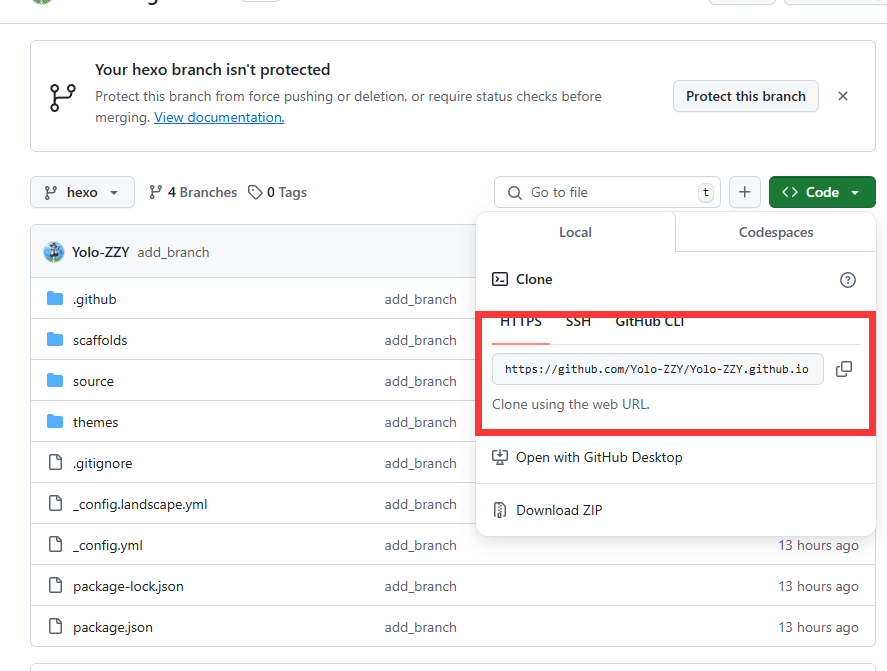Screen dimensions: 887x671
Task: Click the Download ZIP icon
Action: click(x=500, y=510)
